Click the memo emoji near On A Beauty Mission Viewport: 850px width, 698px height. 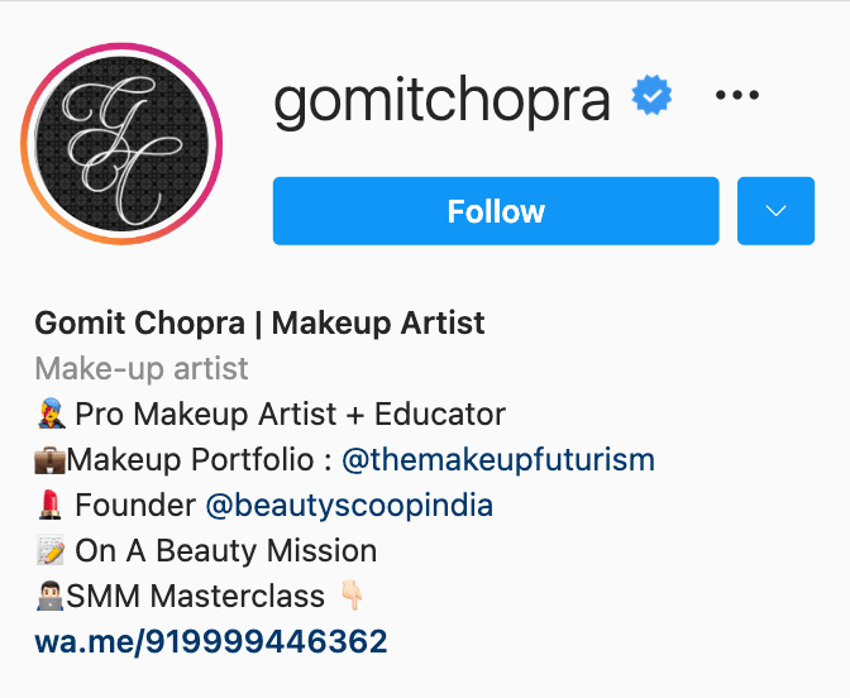[x=51, y=551]
